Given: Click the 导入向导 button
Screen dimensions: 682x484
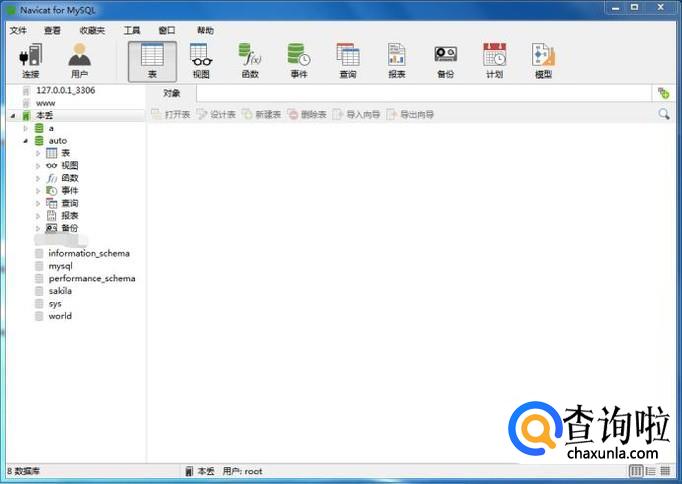Looking at the screenshot, I should pos(356,114).
